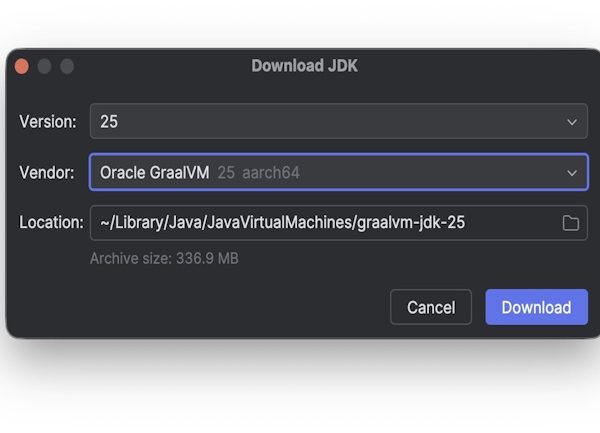This screenshot has height=433, width=600.
Task: Click the Archive size: 336.9 MB text
Action: (x=164, y=259)
